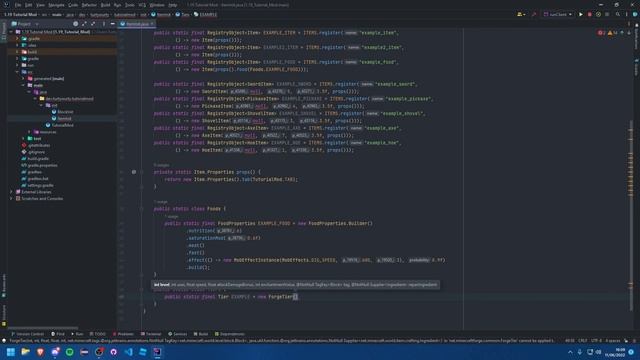Expand the resources folder in tree
Viewport: 640px width, 360px height.
(x=29, y=132)
